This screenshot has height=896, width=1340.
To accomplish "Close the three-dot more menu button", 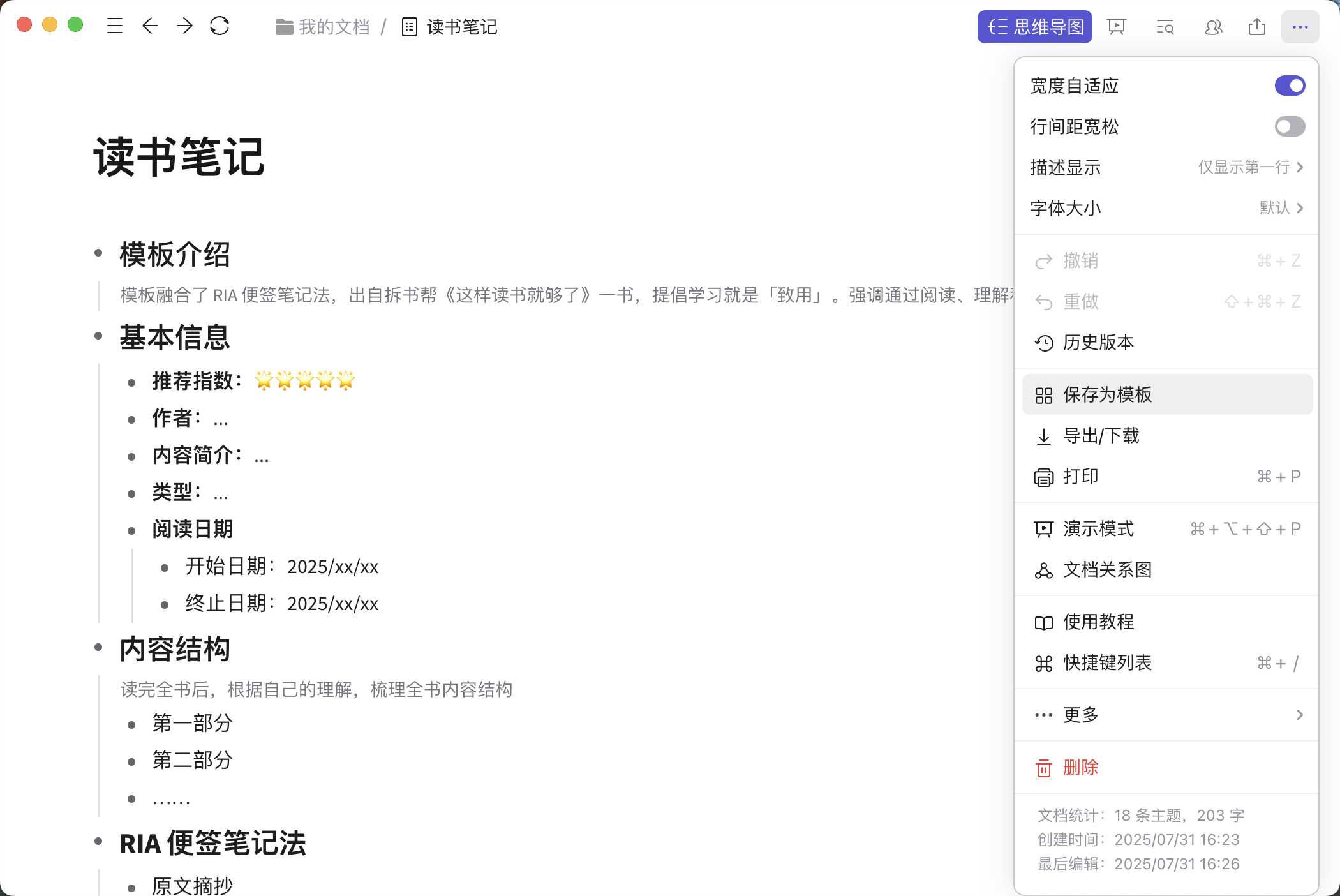I will tap(1300, 27).
